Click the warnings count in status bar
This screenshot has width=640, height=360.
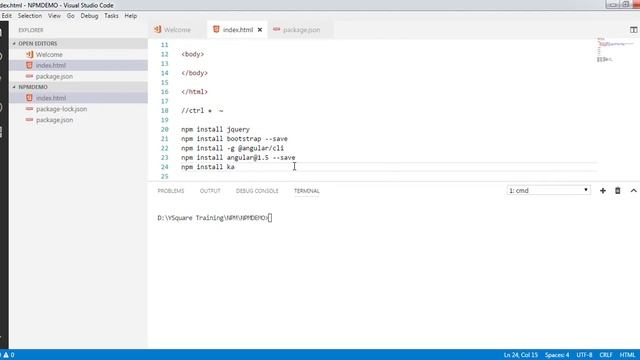9,355
